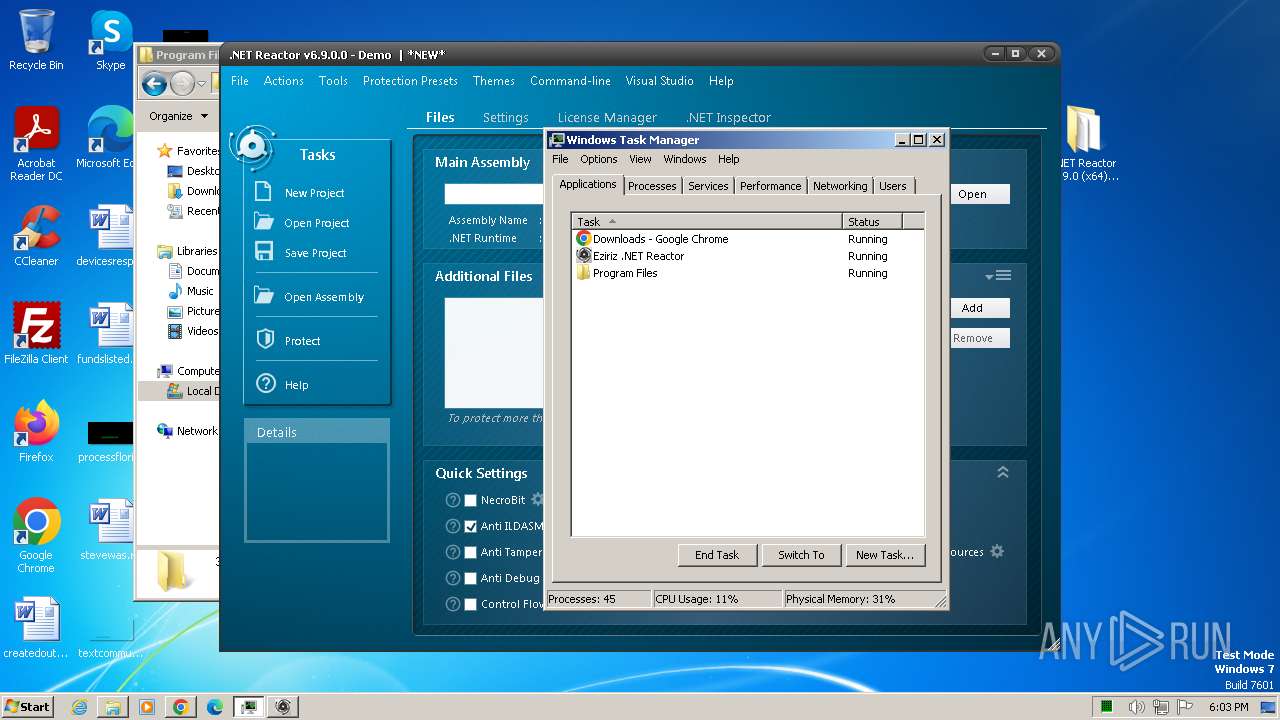Viewport: 1280px width, 720px height.
Task: Click the Open Project folder icon
Action: [x=264, y=222]
